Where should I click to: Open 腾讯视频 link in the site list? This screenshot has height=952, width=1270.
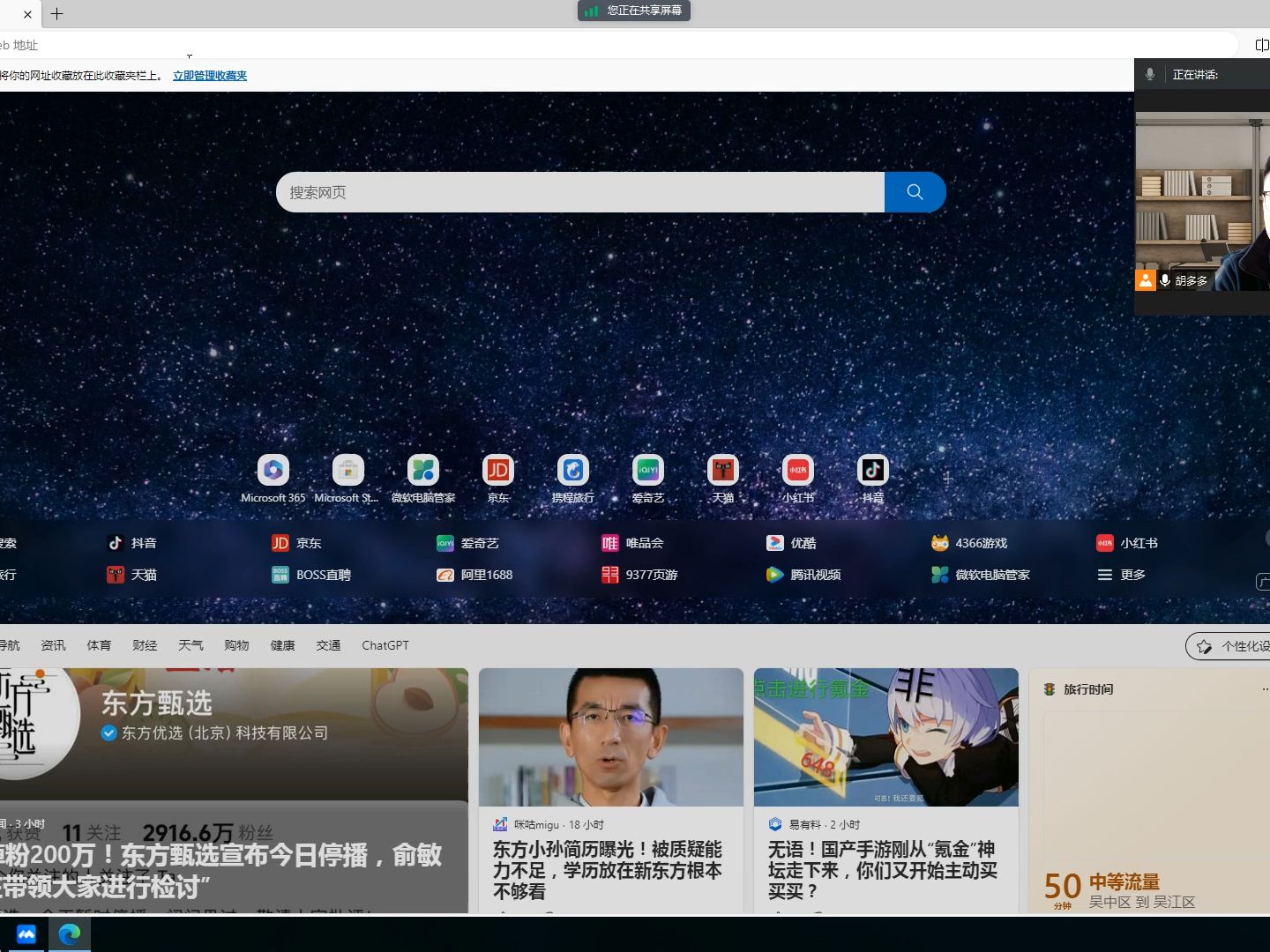pyautogui.click(x=803, y=575)
